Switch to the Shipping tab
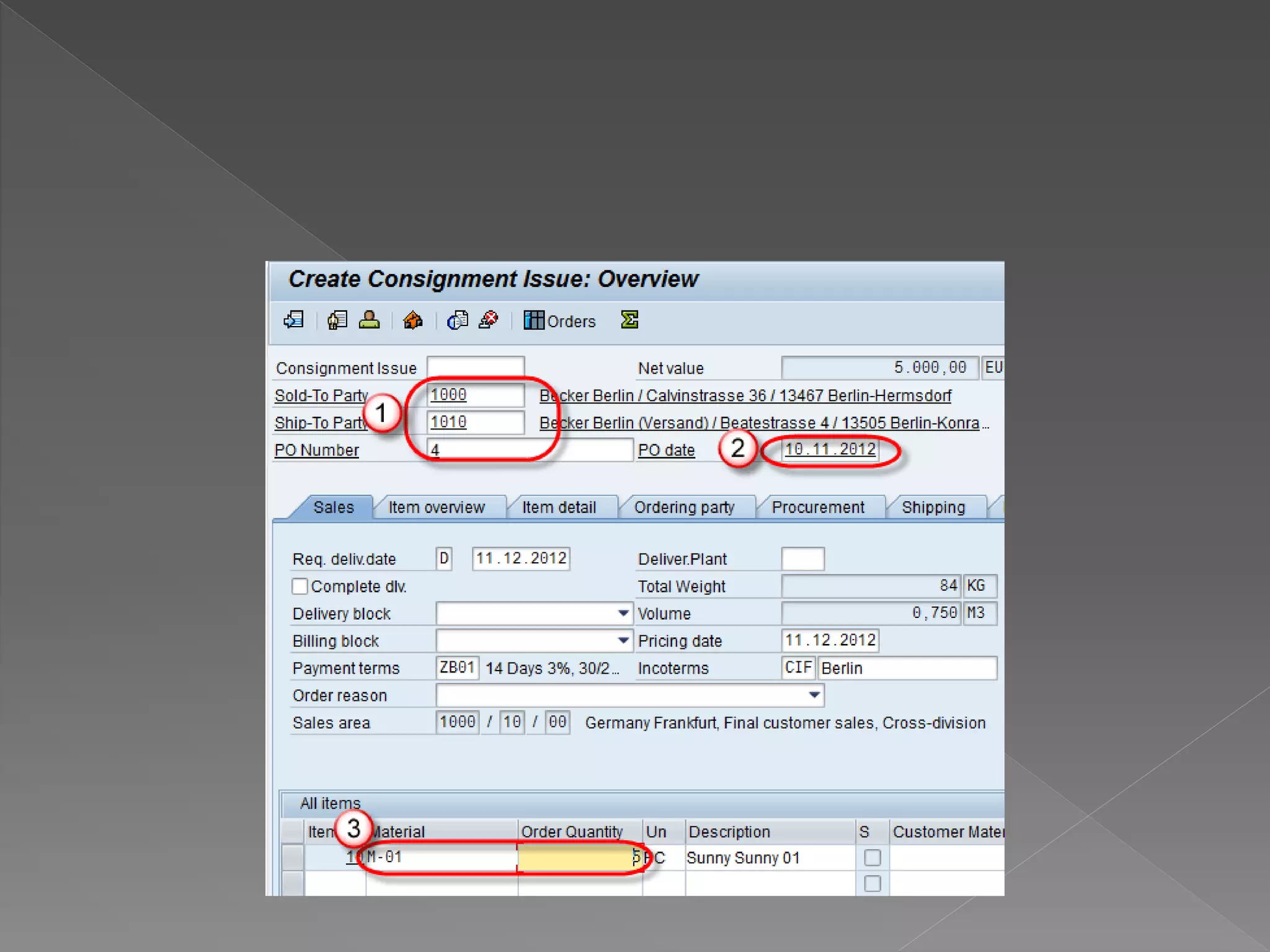This screenshot has height=952, width=1270. click(933, 507)
